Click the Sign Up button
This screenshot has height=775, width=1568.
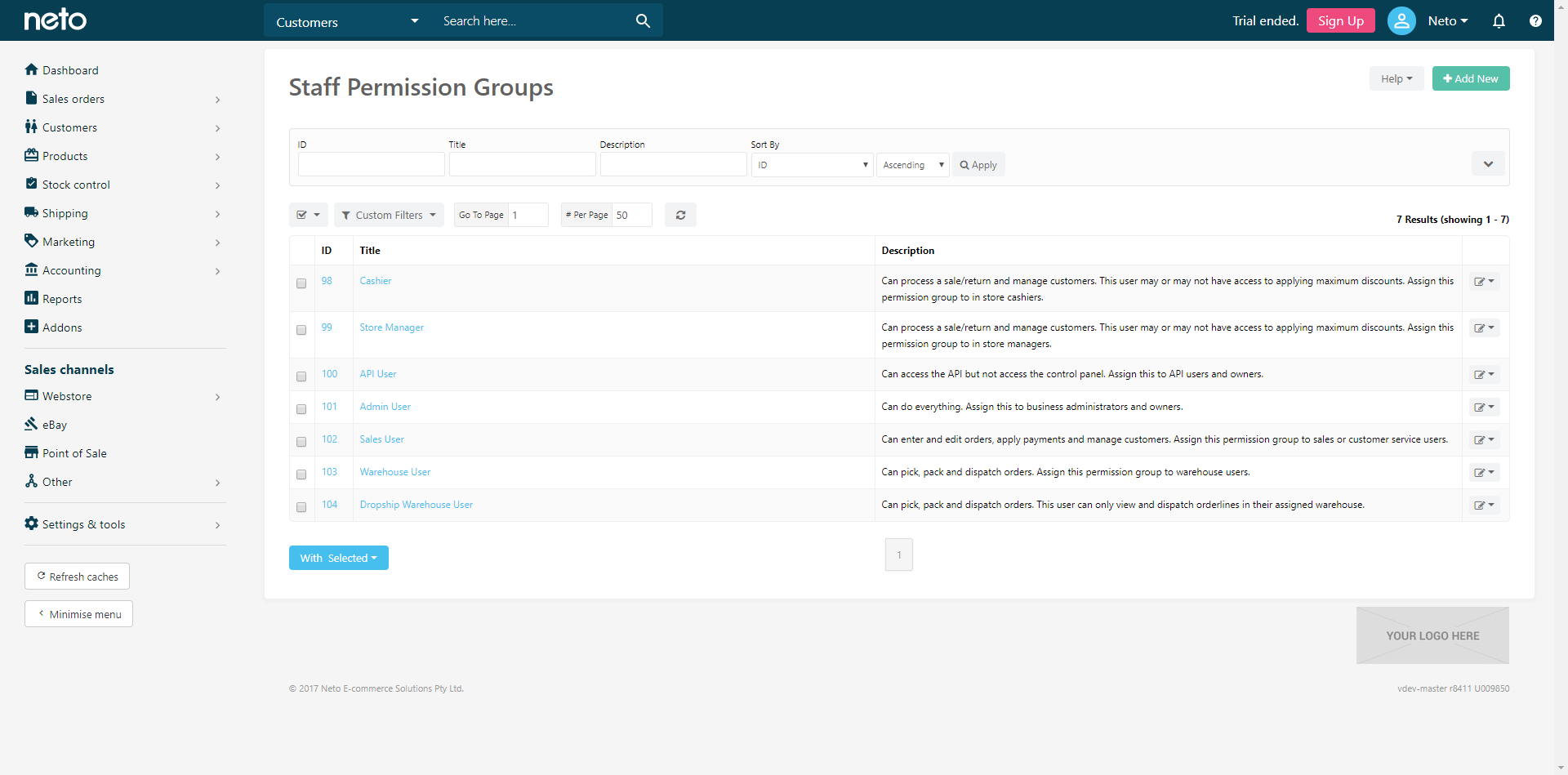point(1340,20)
